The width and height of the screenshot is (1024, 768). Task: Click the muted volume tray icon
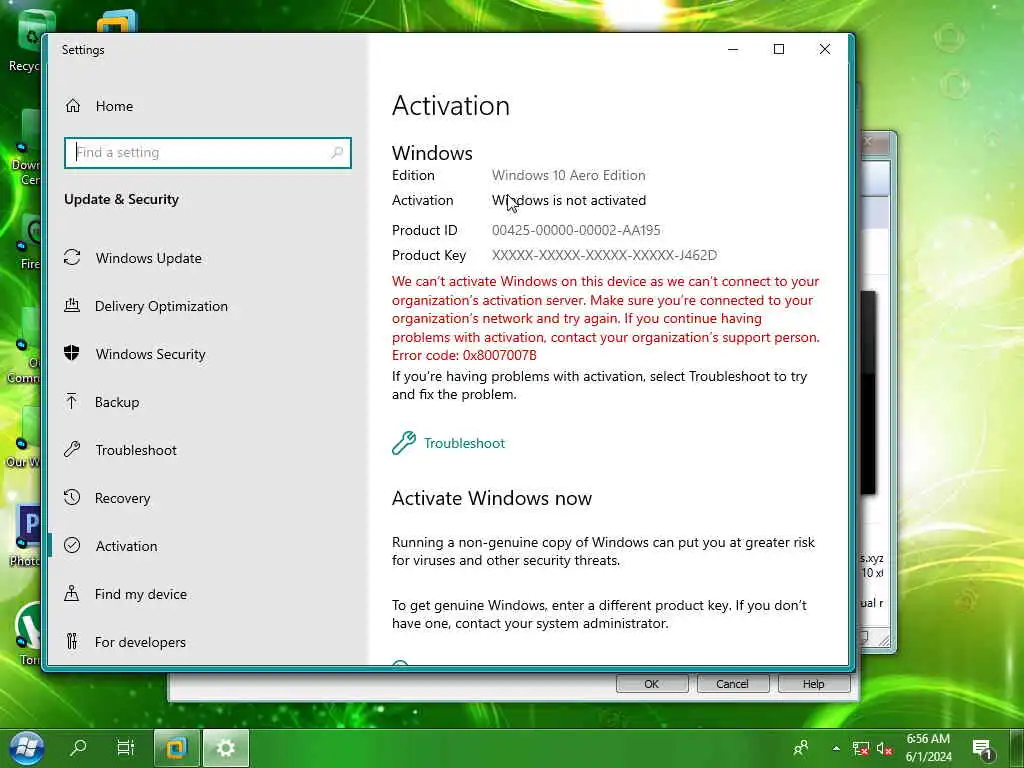click(x=884, y=748)
